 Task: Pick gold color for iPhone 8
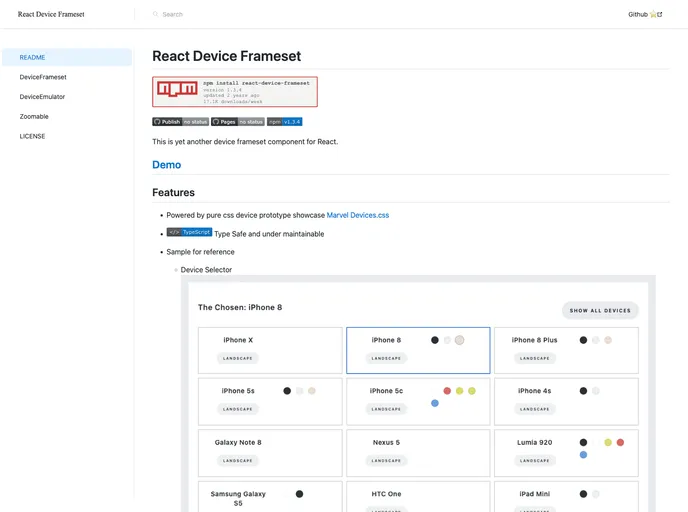tap(459, 340)
